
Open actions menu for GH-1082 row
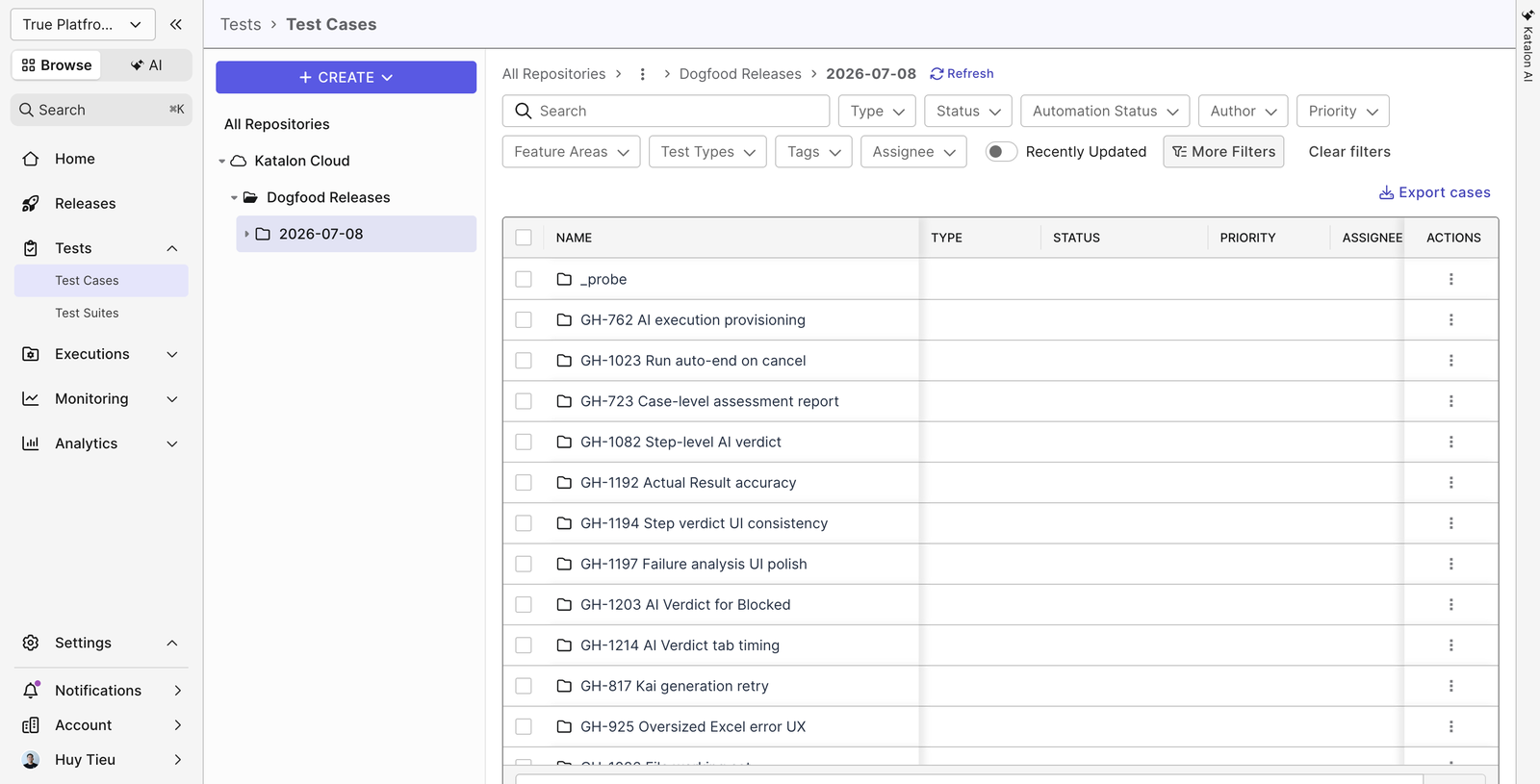click(x=1451, y=442)
